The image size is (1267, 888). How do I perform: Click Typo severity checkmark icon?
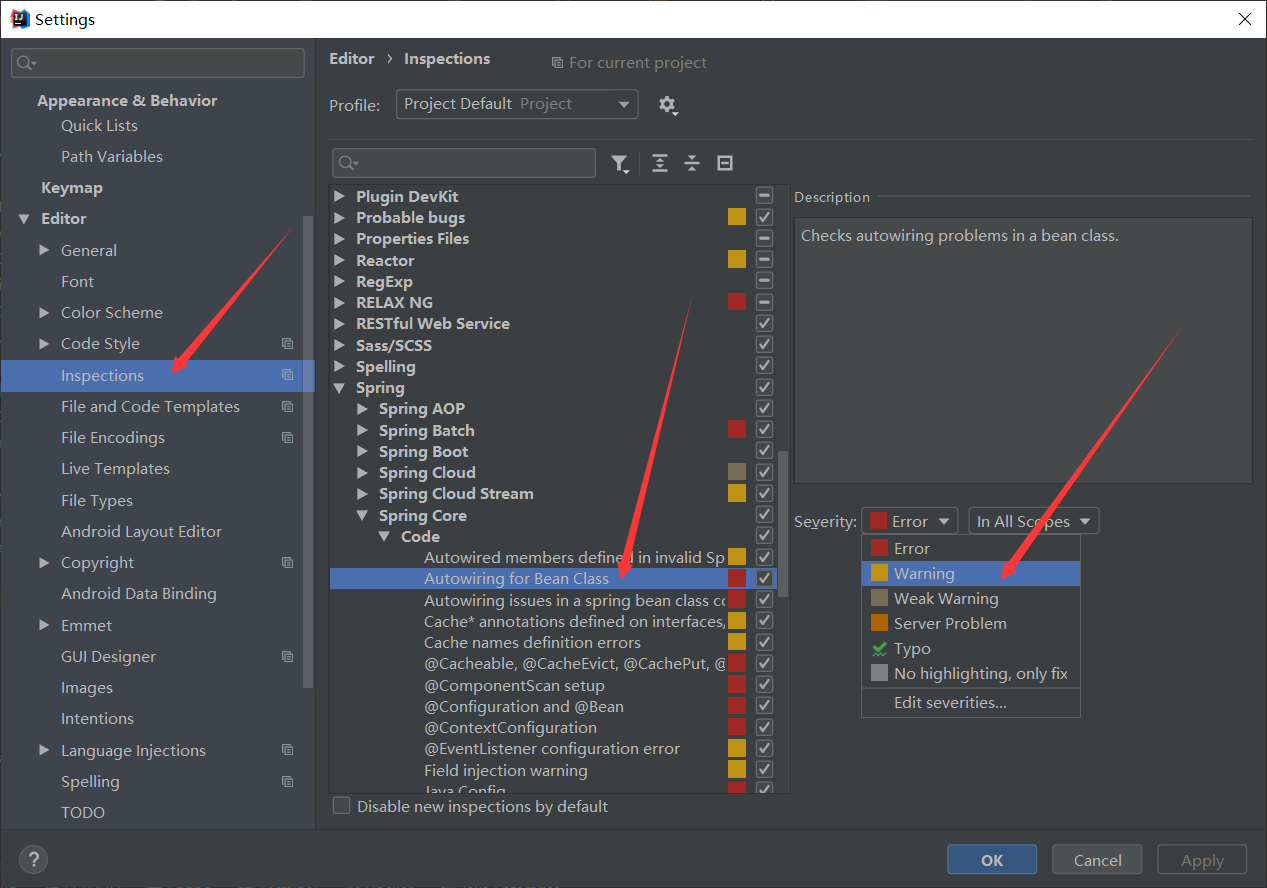879,649
